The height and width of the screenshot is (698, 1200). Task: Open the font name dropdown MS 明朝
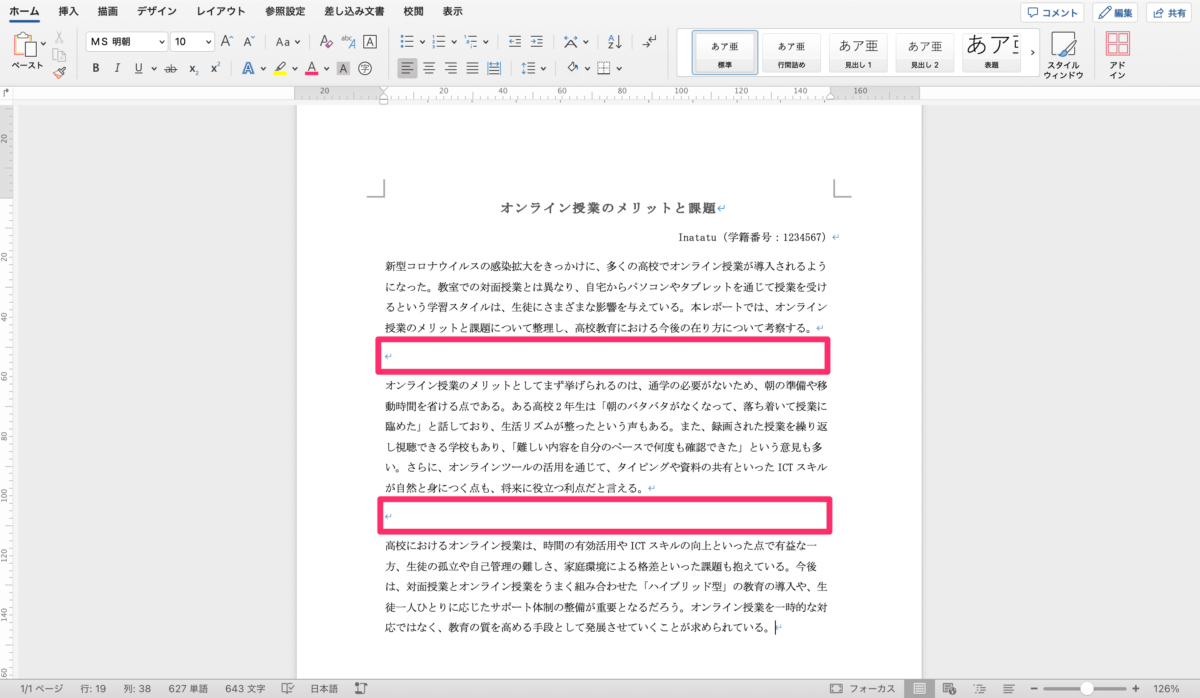click(x=160, y=42)
